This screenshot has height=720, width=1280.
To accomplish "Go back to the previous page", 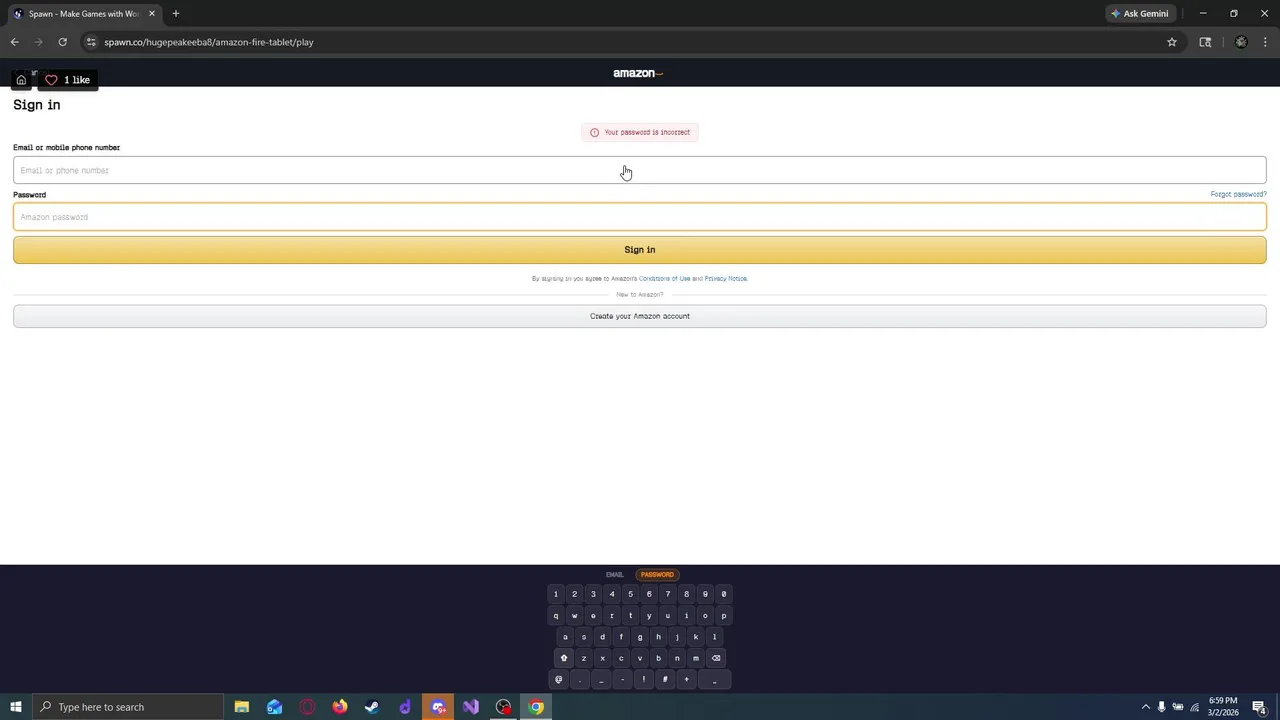I will coord(14,42).
